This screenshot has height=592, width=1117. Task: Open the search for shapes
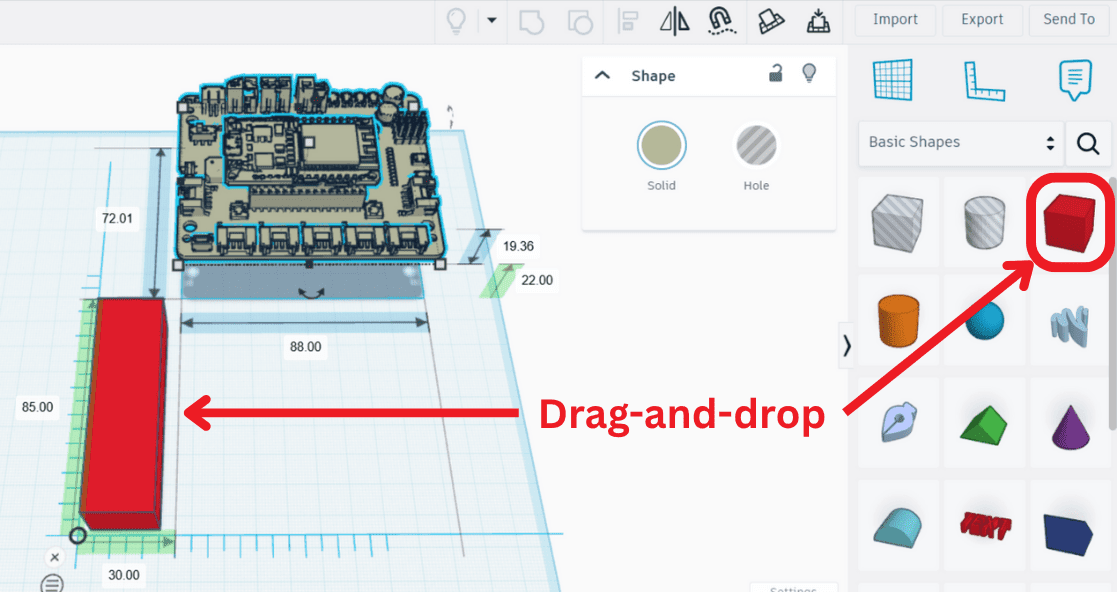[x=1088, y=143]
